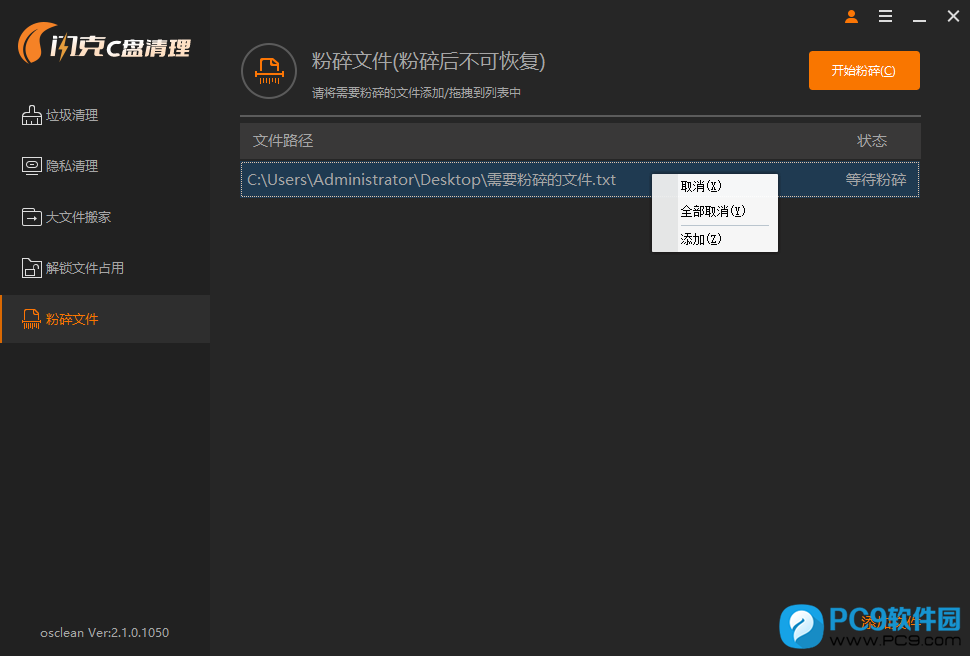This screenshot has height=656, width=970.
Task: Click the 等待粉碎 status cell
Action: [875, 180]
